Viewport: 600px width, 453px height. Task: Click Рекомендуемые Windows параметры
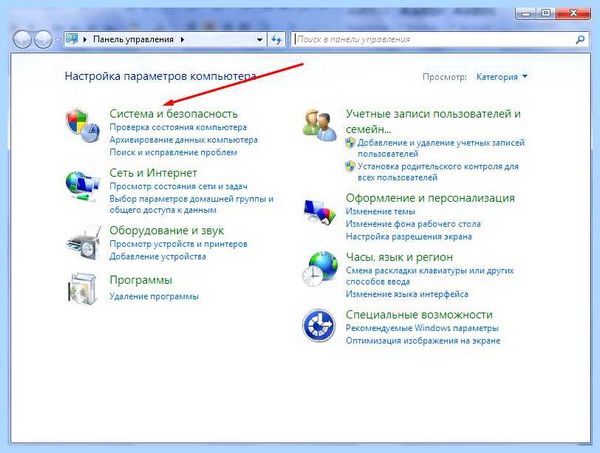tap(422, 328)
